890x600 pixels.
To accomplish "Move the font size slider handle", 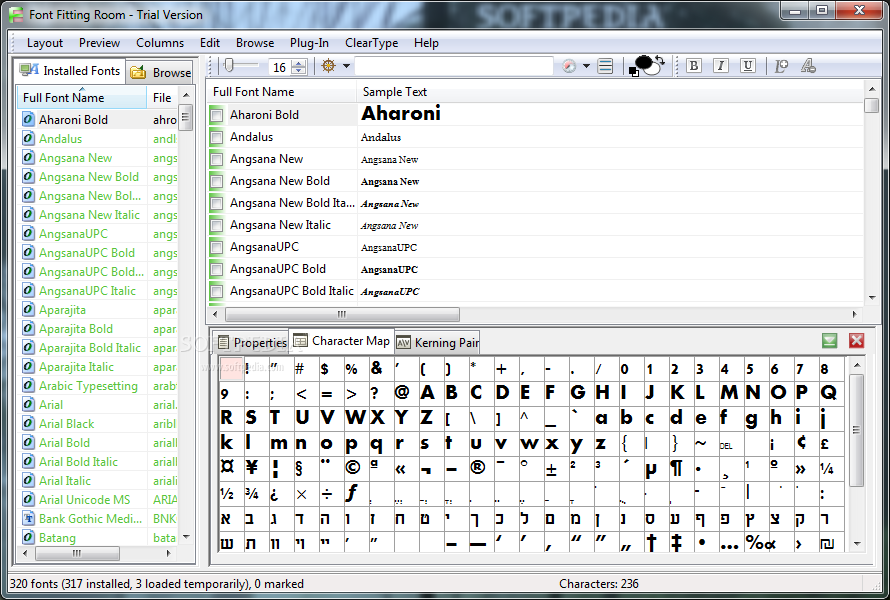I will coord(228,65).
